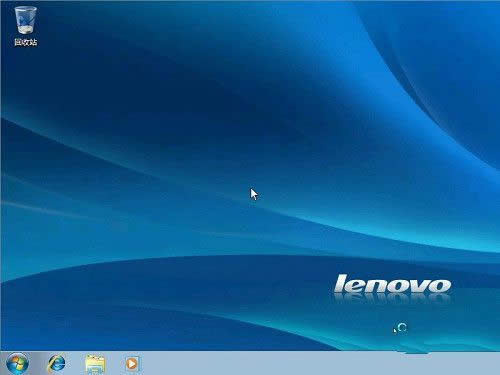Click the first letter 'l' of lenovo logo
Screen dimensions: 500x375
tap(340, 284)
